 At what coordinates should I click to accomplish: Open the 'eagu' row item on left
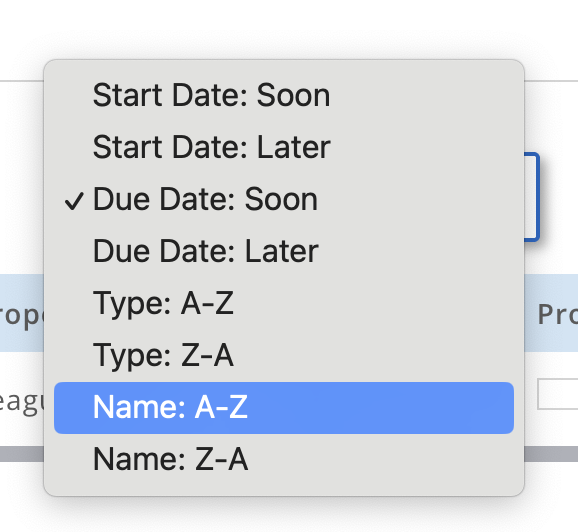pyautogui.click(x=21, y=403)
